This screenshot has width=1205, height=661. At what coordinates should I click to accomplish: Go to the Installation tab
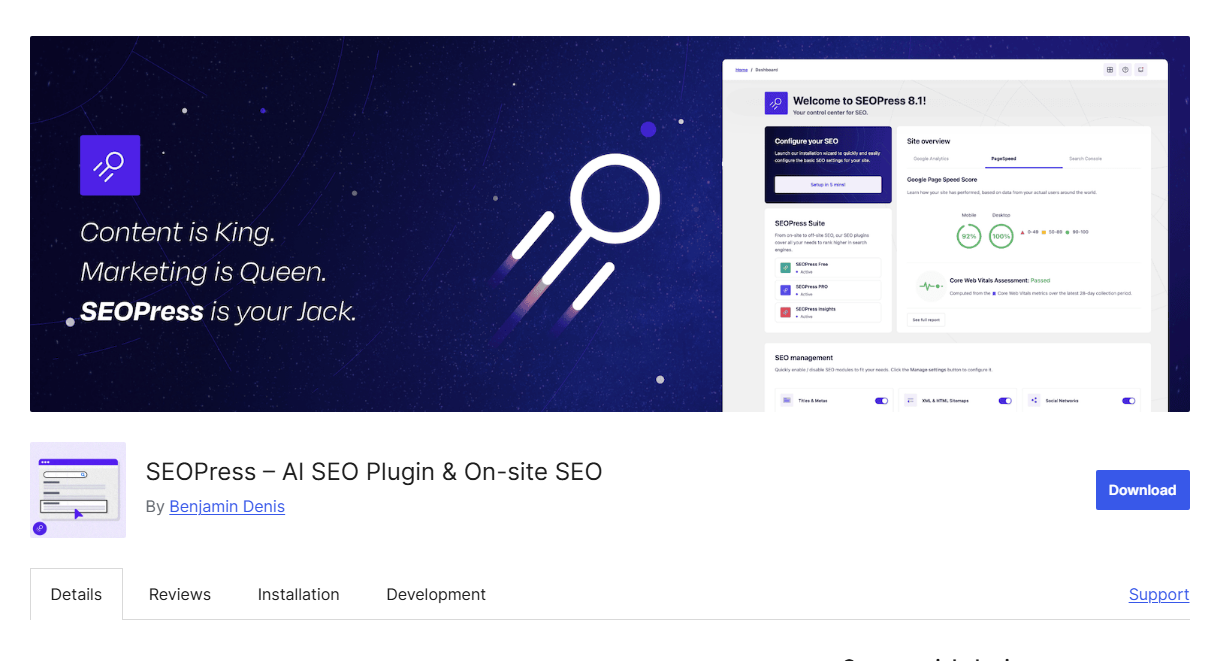point(298,594)
